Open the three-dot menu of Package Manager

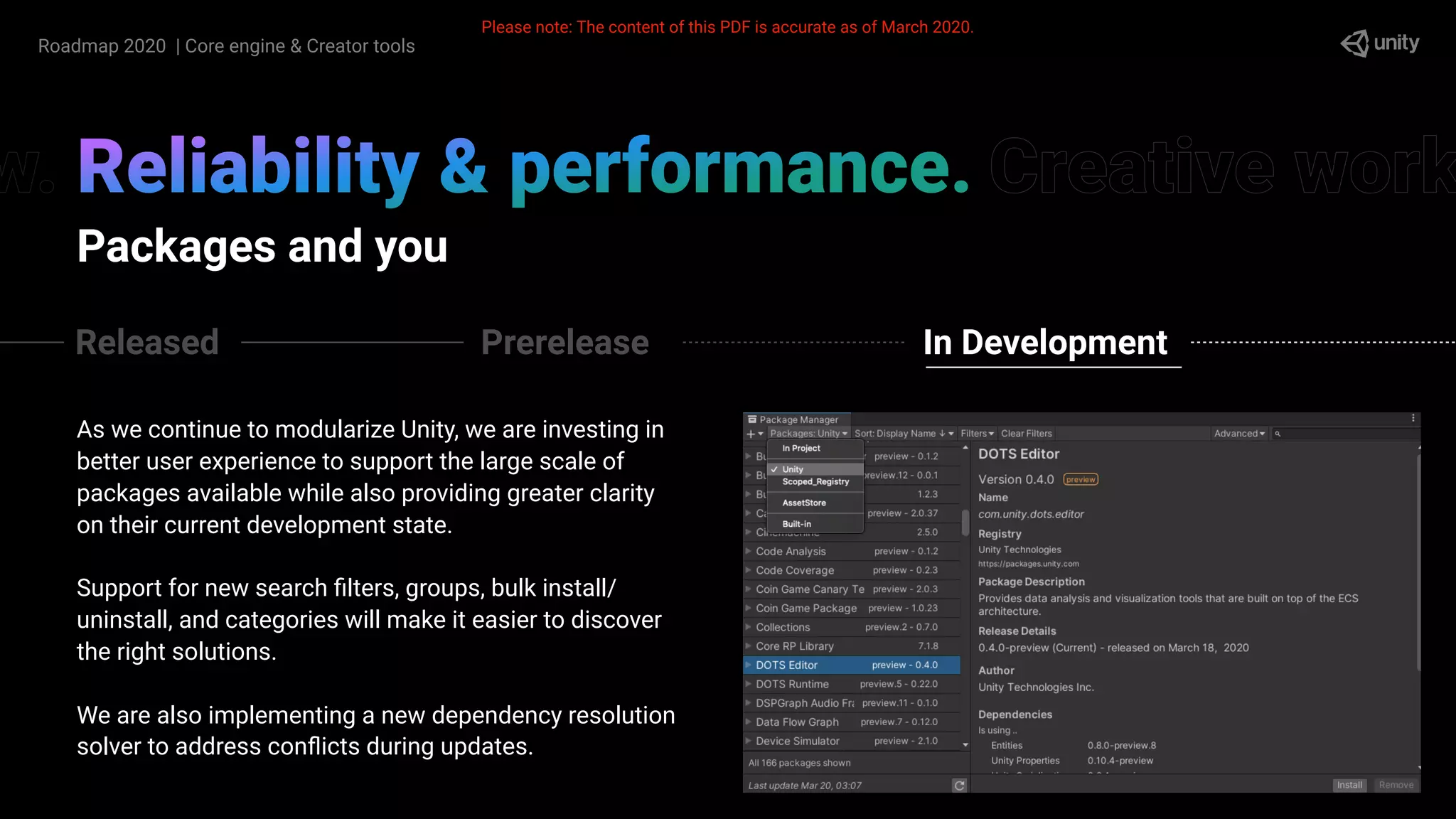[x=1413, y=419]
